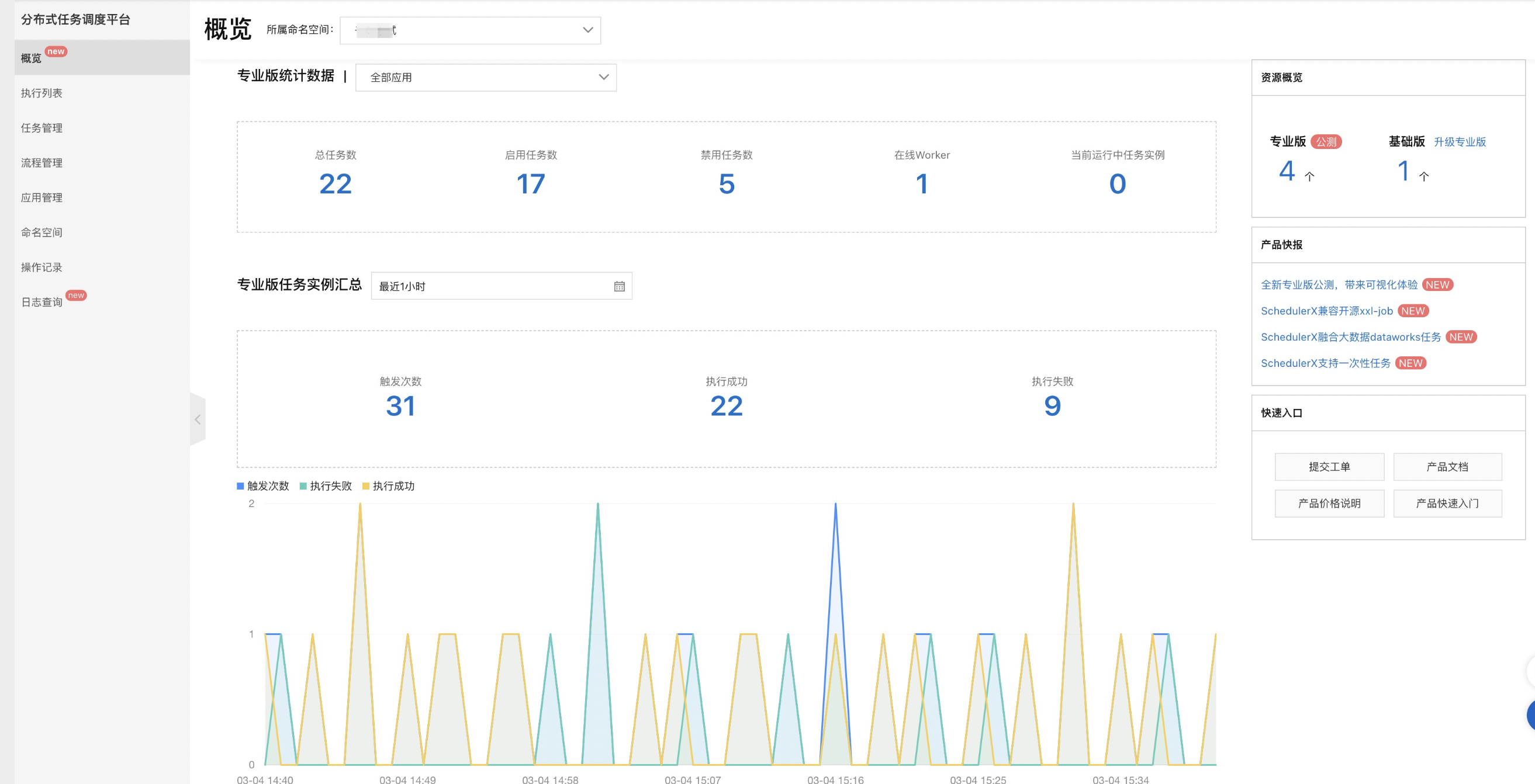Click the up arrow beside 专业版 count 4
Screen dimensions: 1535x784
[x=1309, y=176]
